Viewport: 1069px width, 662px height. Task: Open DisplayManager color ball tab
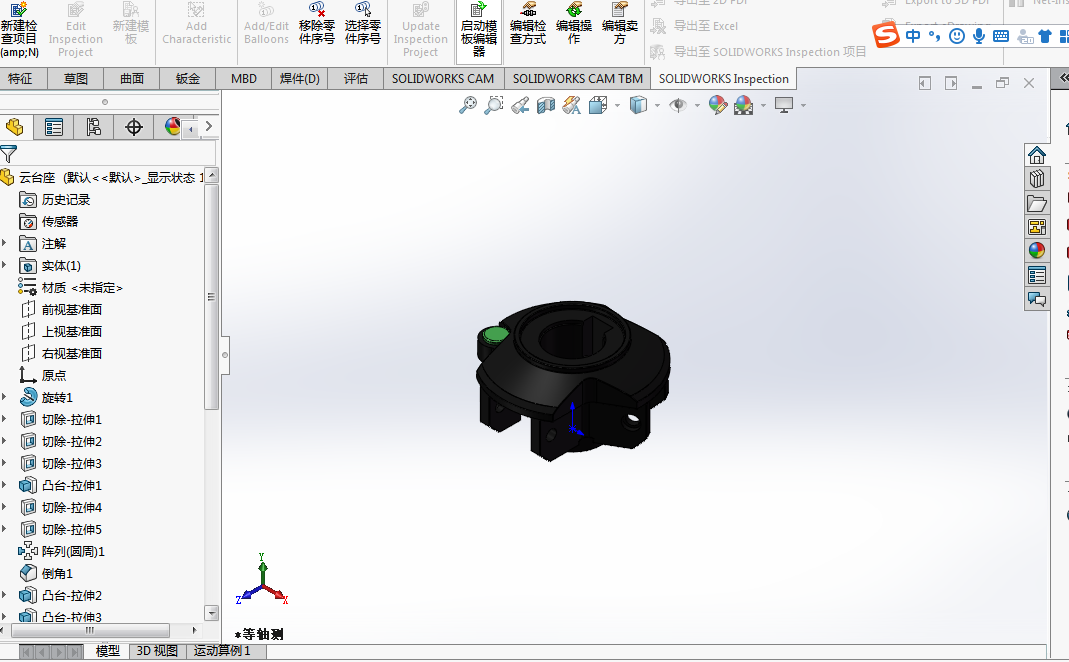172,127
